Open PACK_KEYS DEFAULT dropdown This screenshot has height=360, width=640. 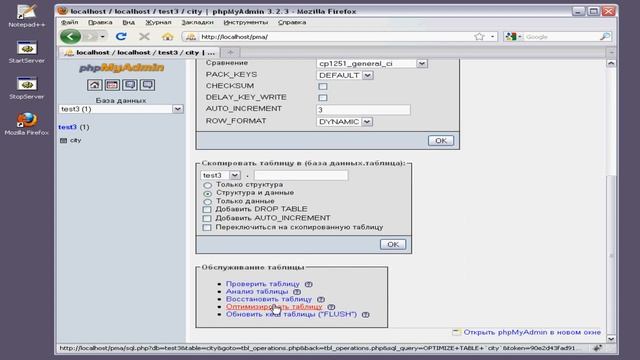click(344, 76)
